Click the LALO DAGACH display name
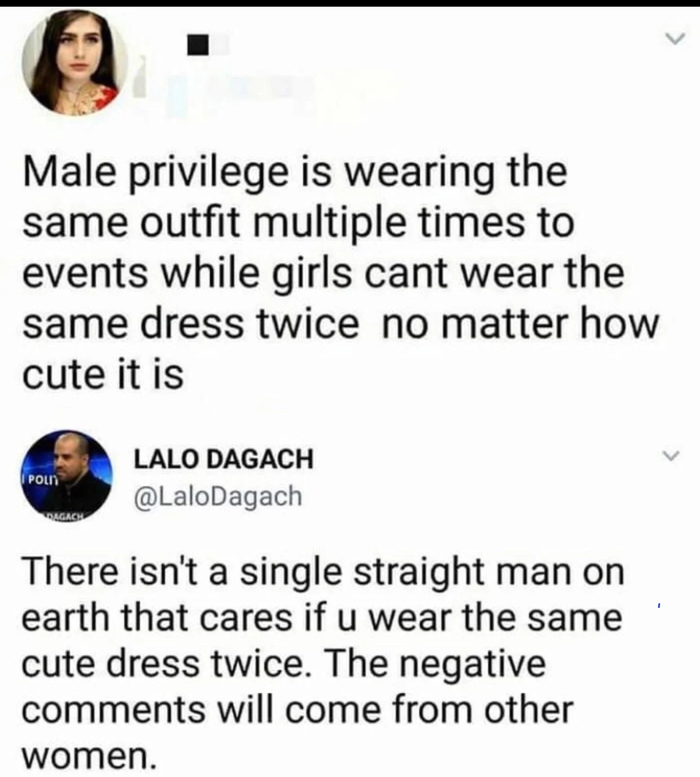The height and width of the screenshot is (777, 700). 224,459
